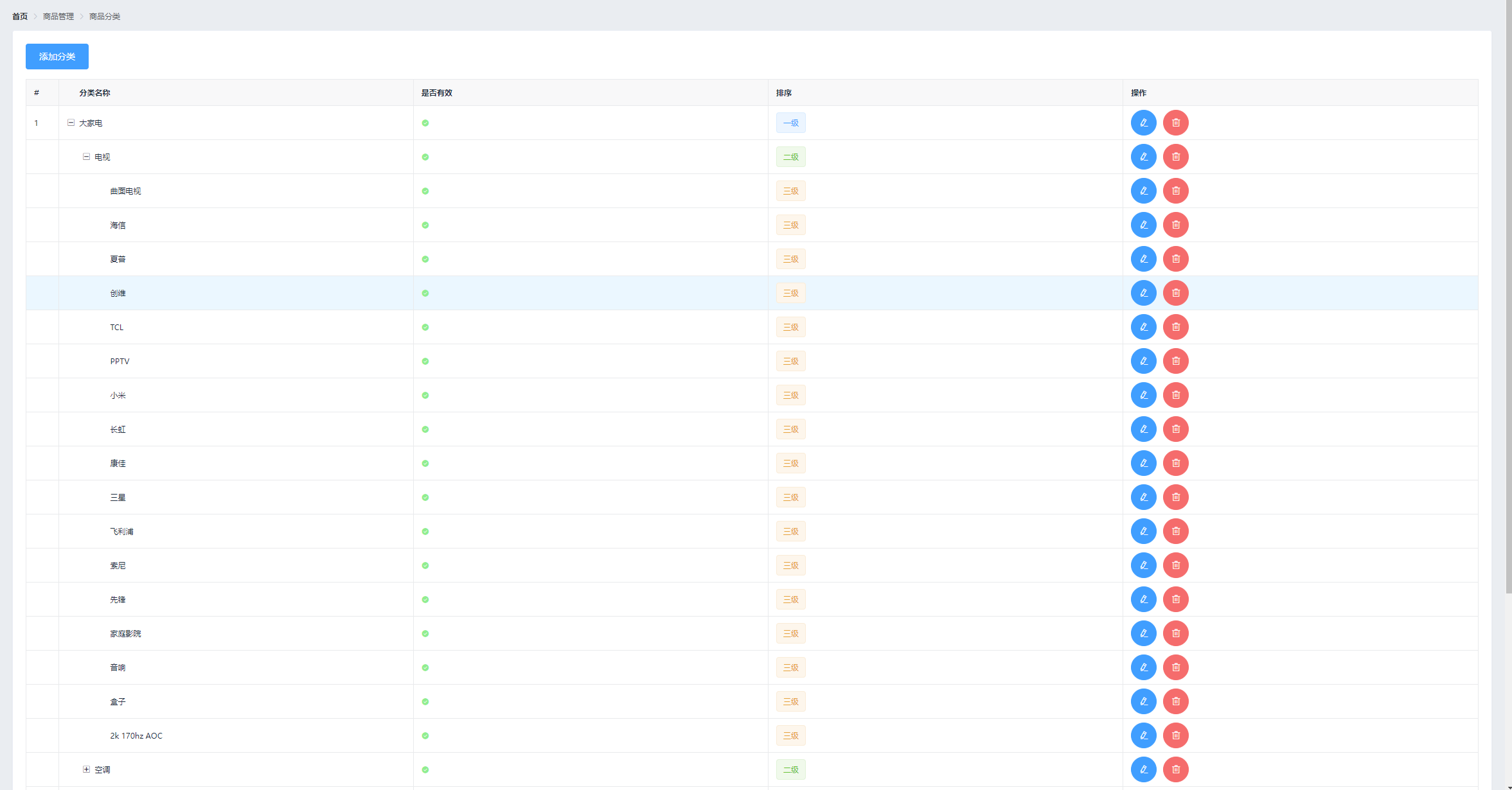Image resolution: width=1512 pixels, height=790 pixels.
Task: Edit the 曲面电视 row
Action: coord(1144,191)
